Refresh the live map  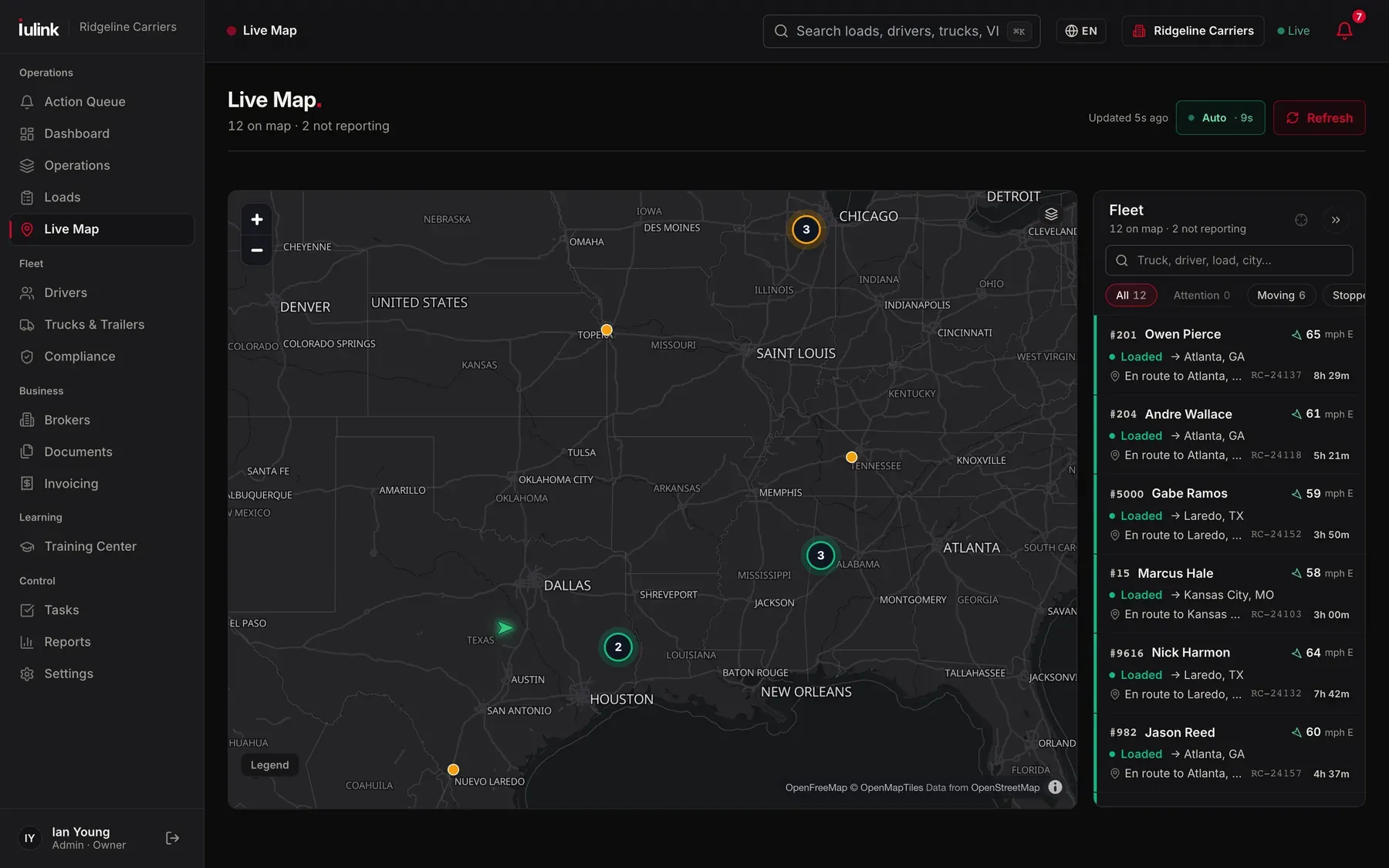[1319, 118]
